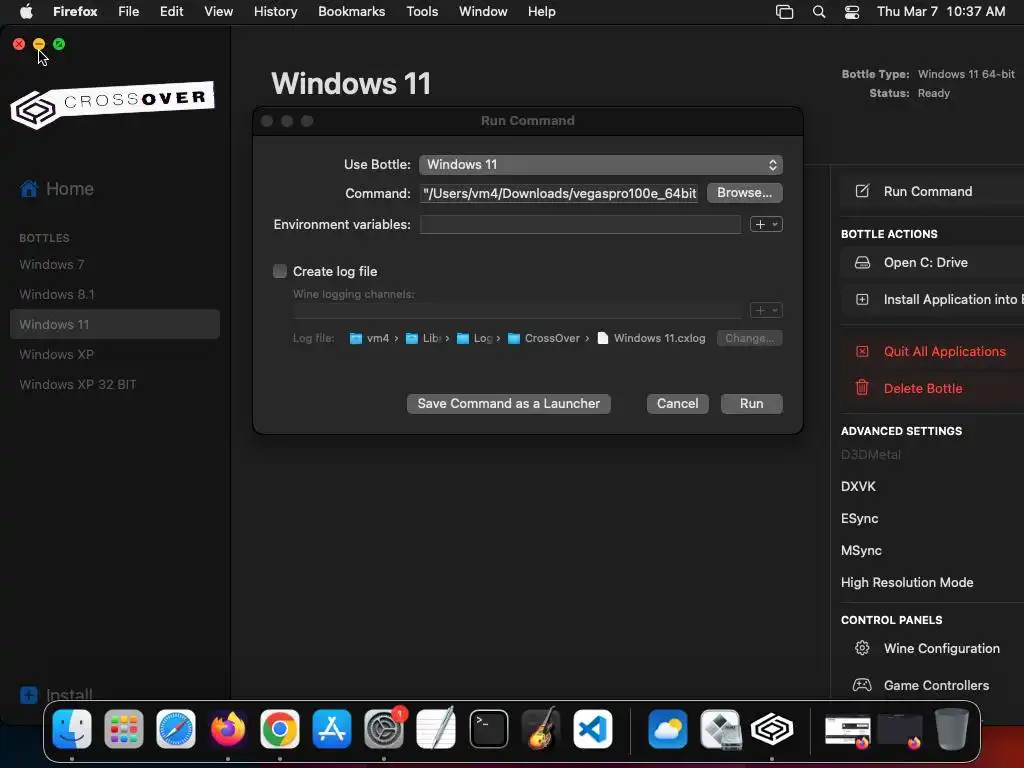Open System Settings from the Dock
Image resolution: width=1024 pixels, height=768 pixels.
384,729
